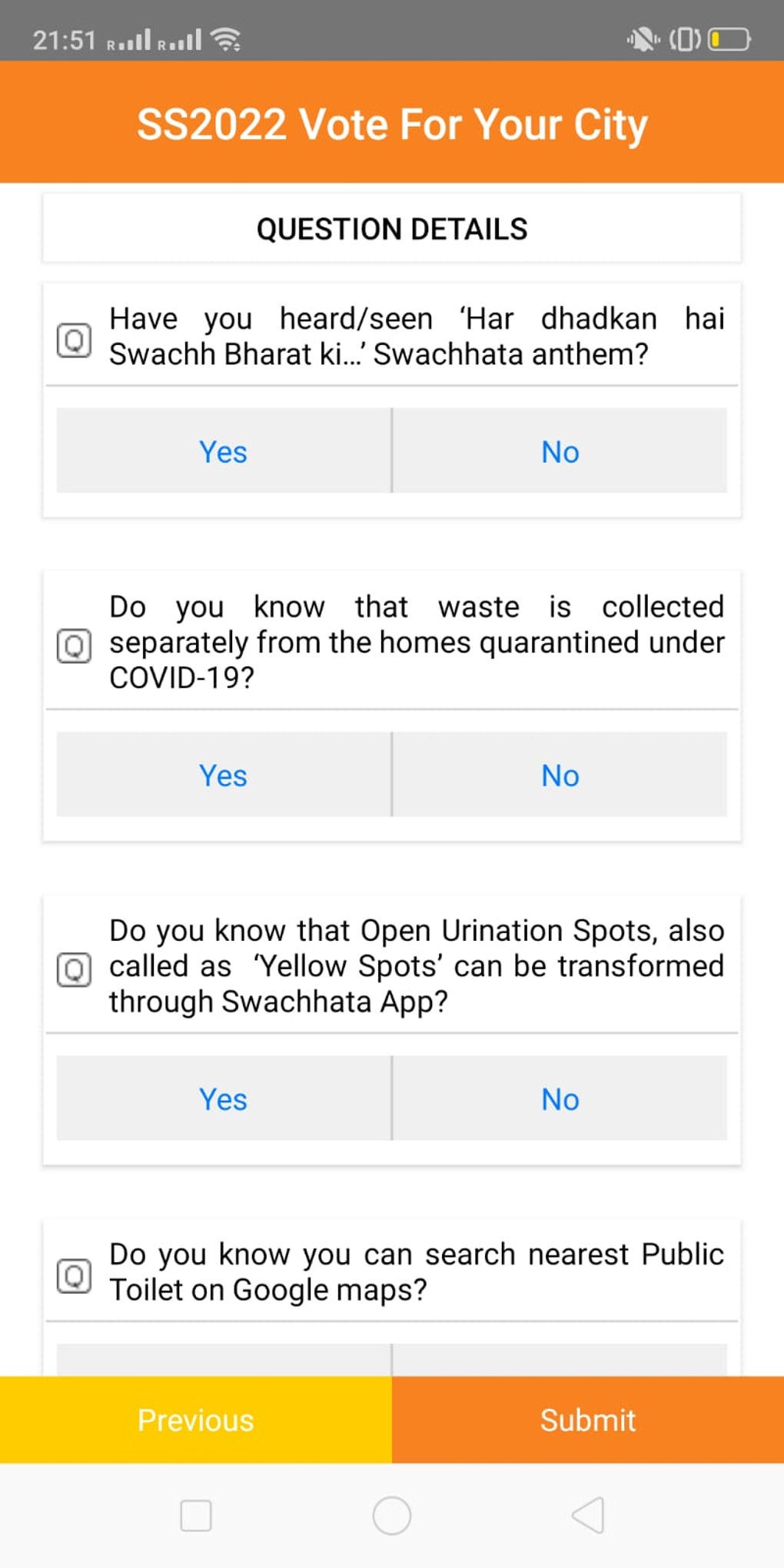Viewport: 784px width, 1568px height.
Task: Tap the Q icon beside Public Toilet question
Action: 74,1276
